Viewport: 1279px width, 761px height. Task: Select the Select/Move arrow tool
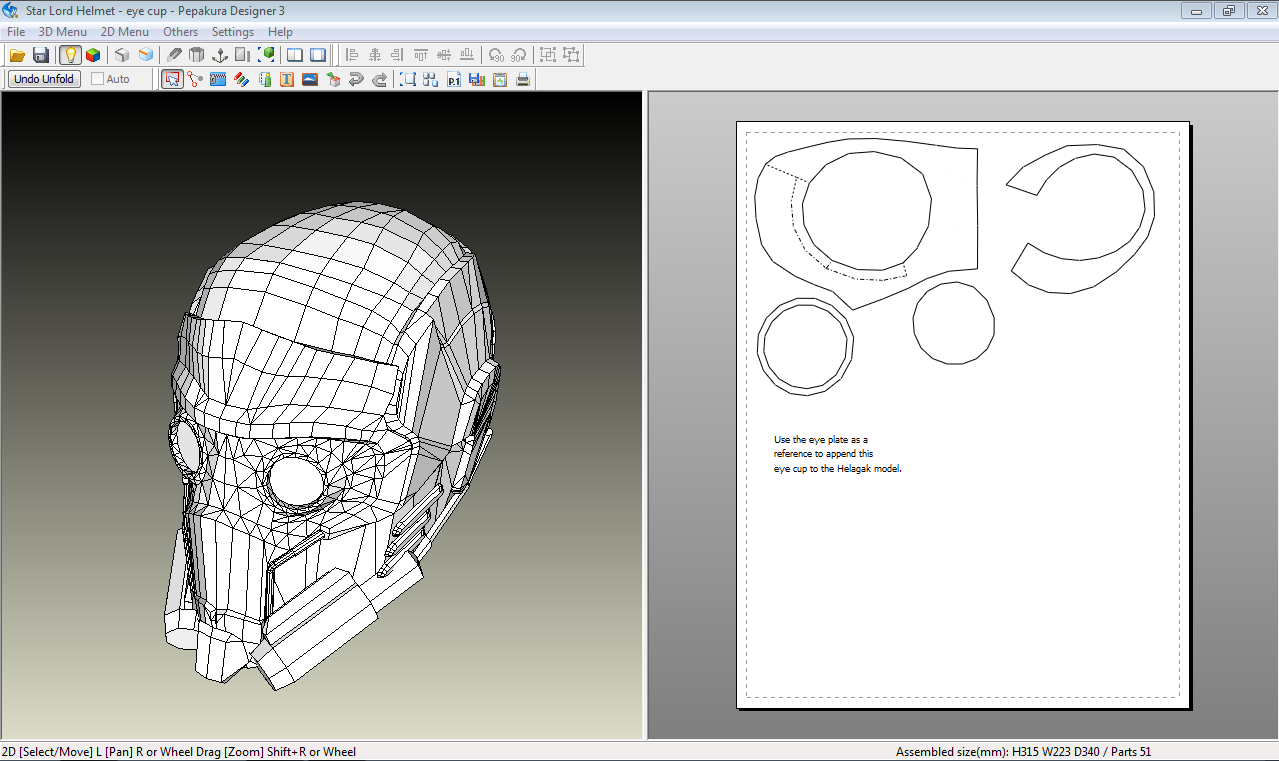point(172,79)
